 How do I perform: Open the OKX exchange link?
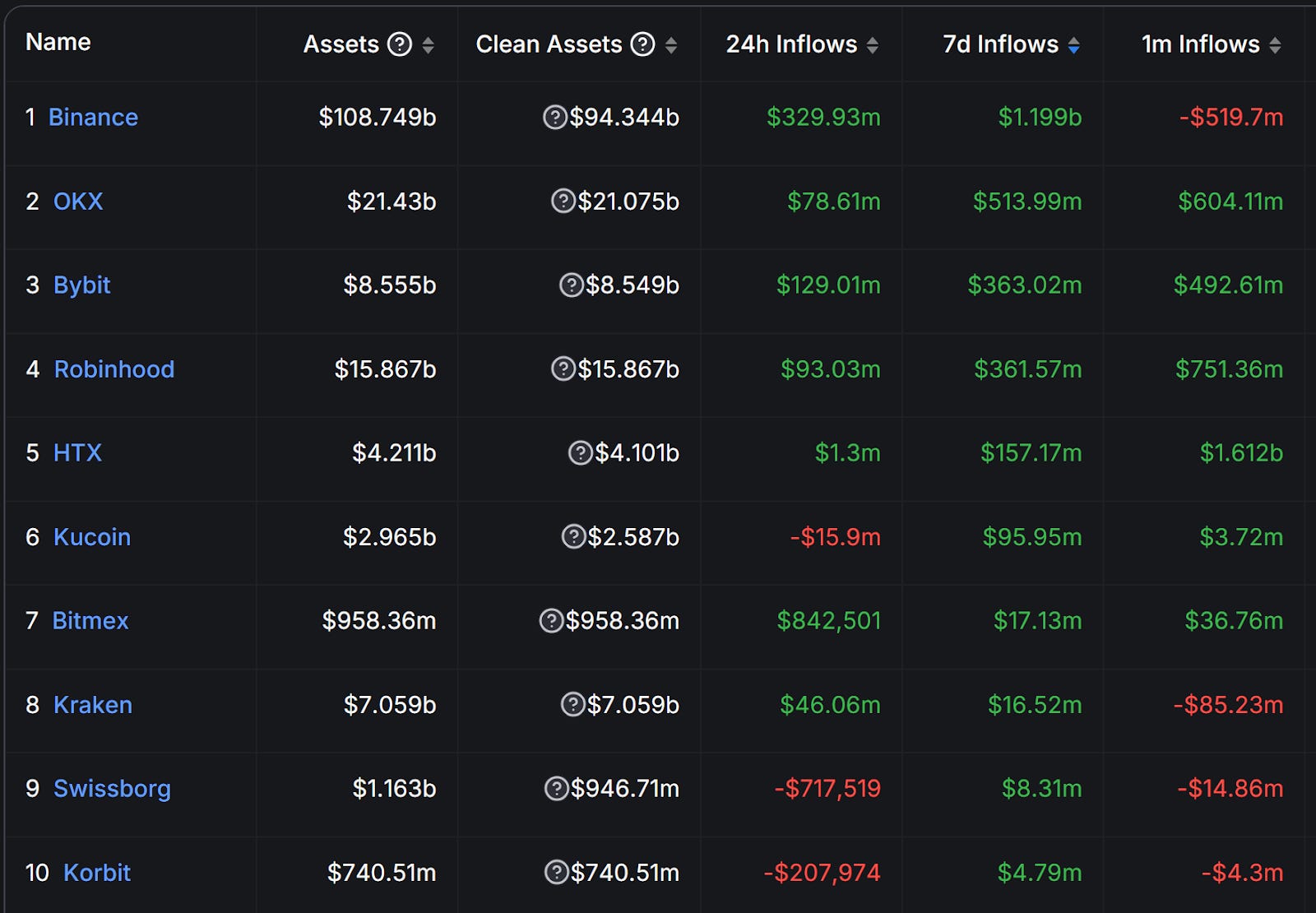click(x=78, y=201)
